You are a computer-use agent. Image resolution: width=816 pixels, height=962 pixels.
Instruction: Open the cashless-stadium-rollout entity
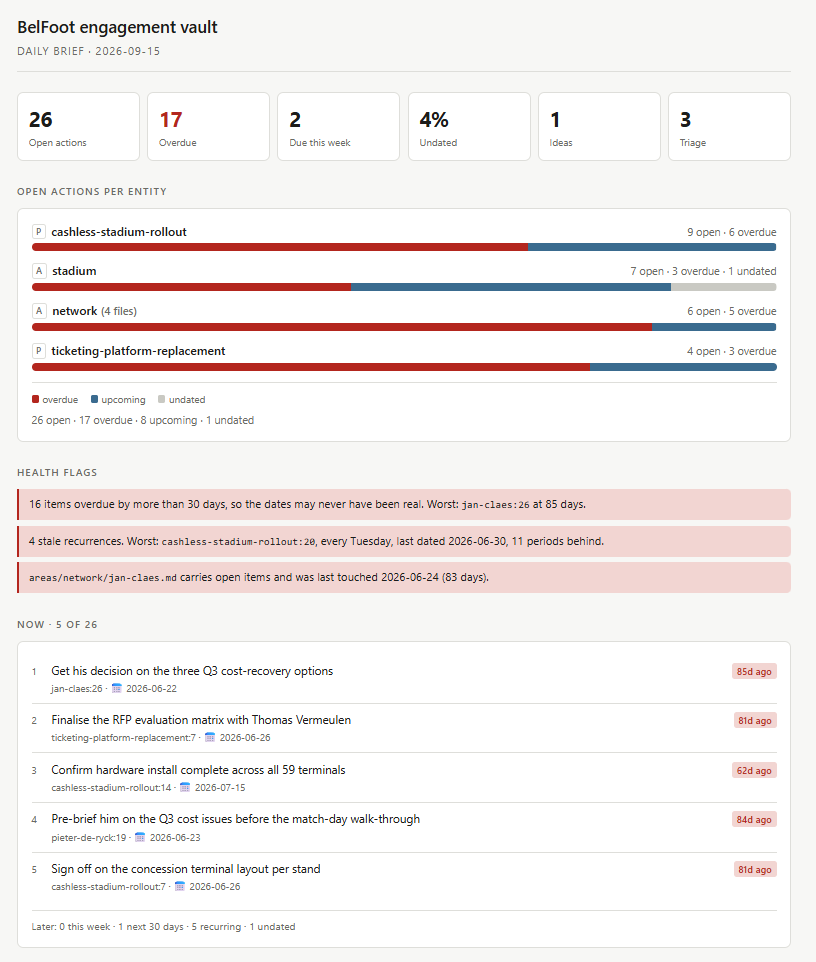click(119, 232)
